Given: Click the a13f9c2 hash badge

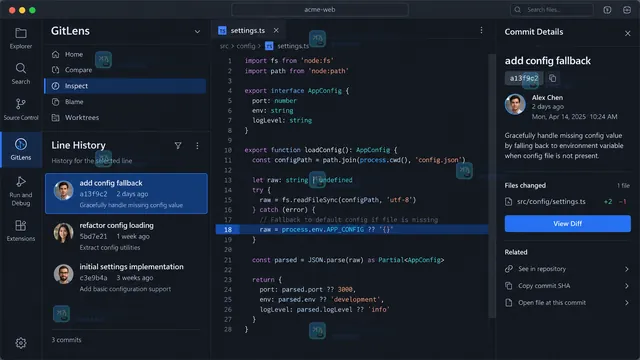Looking at the screenshot, I should (x=524, y=78).
